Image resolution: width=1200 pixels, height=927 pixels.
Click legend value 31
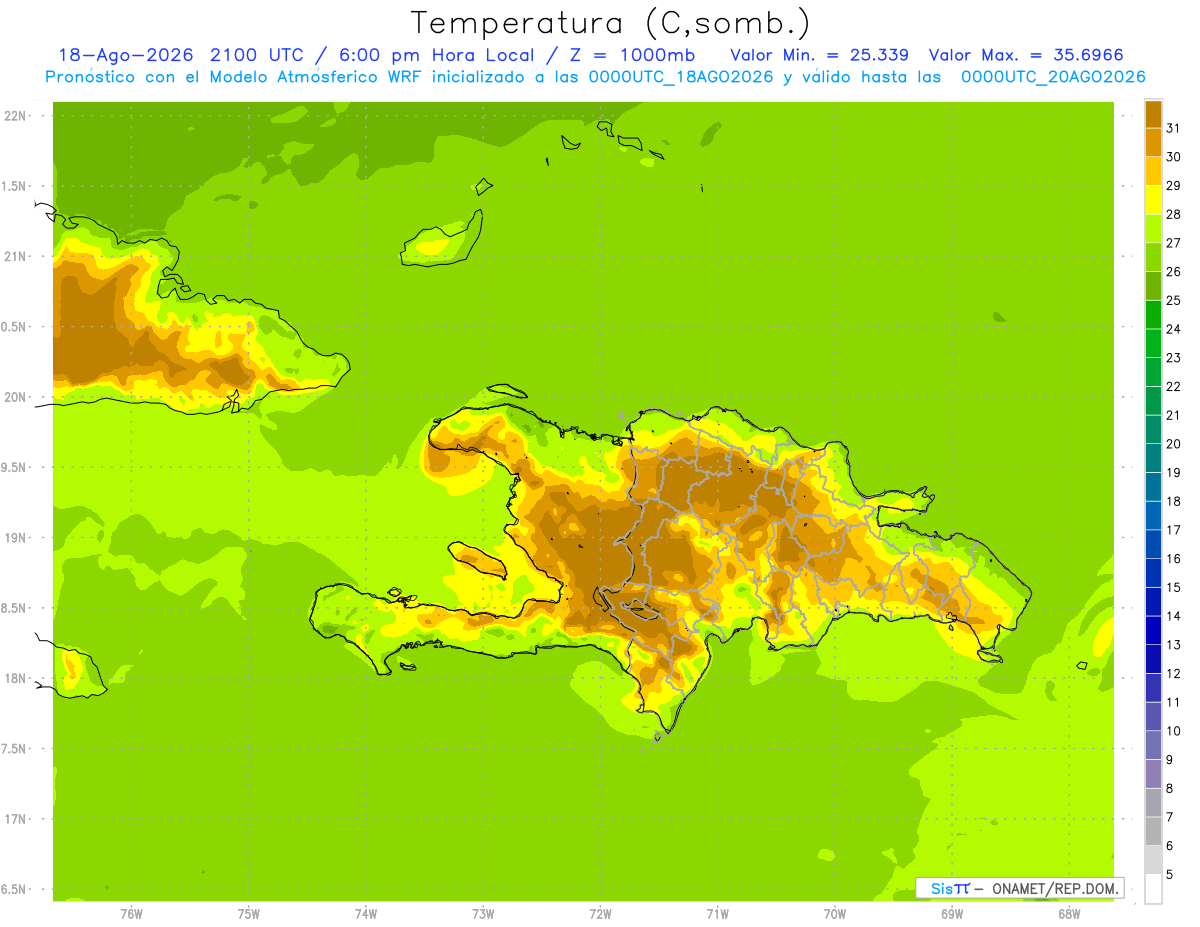pyautogui.click(x=1173, y=128)
